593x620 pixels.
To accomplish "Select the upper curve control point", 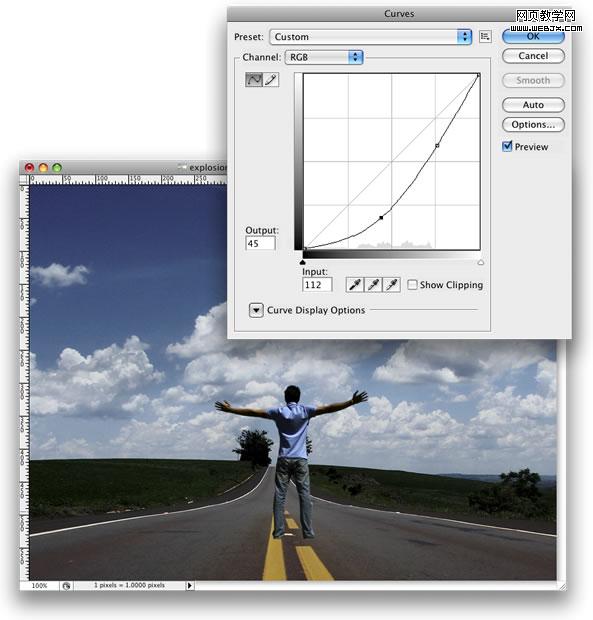I will (x=437, y=146).
